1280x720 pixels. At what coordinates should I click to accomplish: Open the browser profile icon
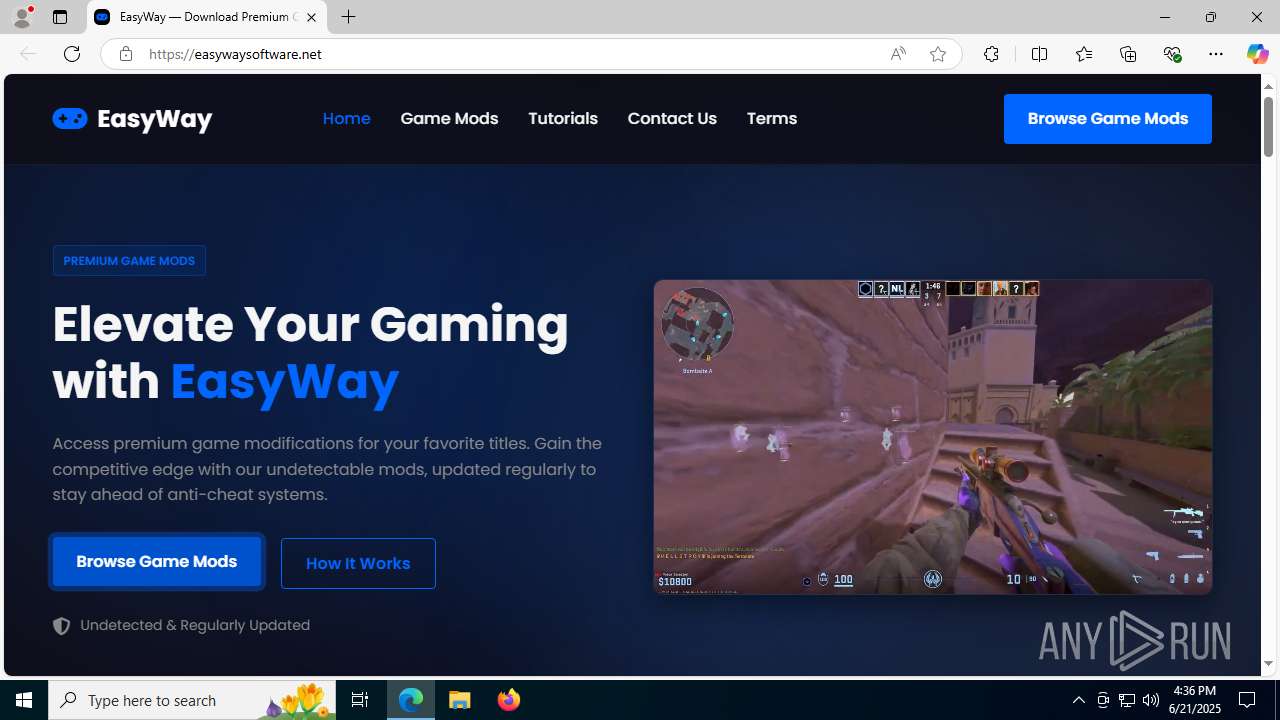pyautogui.click(x=22, y=17)
